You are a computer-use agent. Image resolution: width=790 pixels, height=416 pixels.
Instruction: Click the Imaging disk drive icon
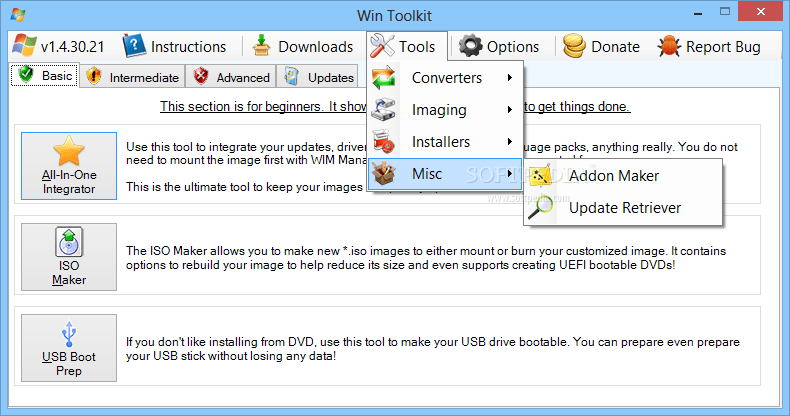click(383, 109)
